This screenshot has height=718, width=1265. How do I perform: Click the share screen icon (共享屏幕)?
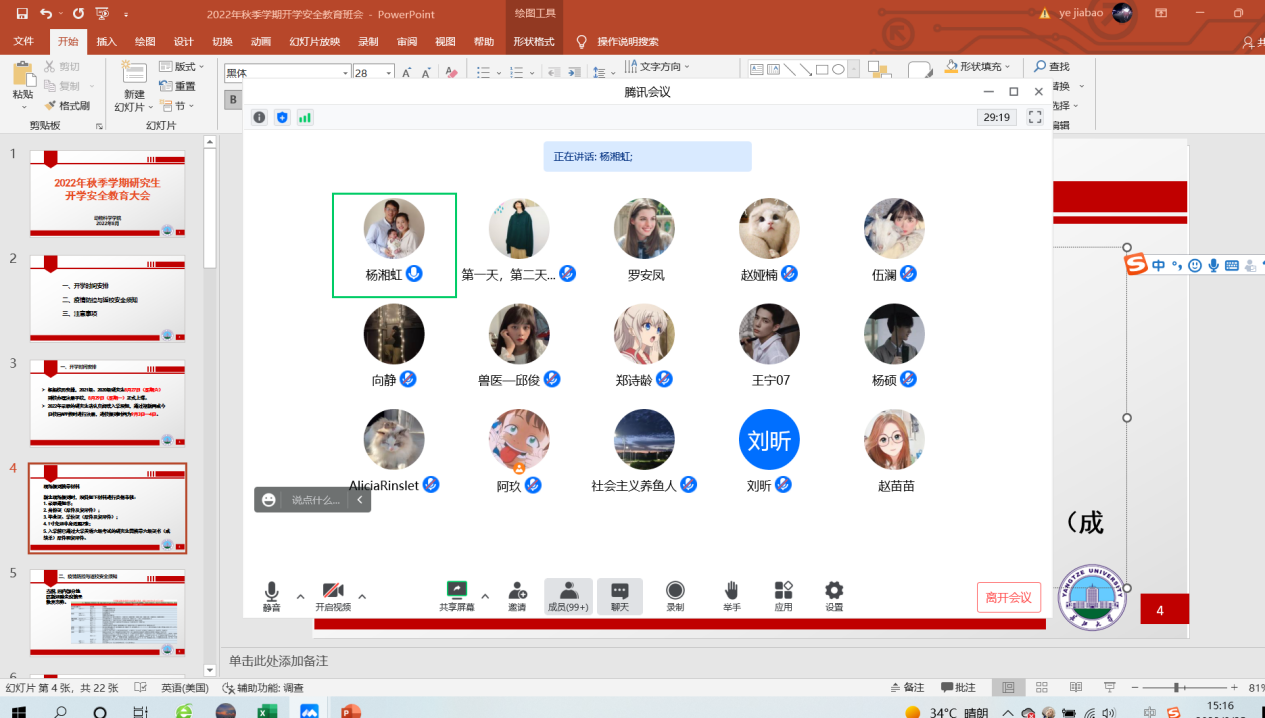457,591
